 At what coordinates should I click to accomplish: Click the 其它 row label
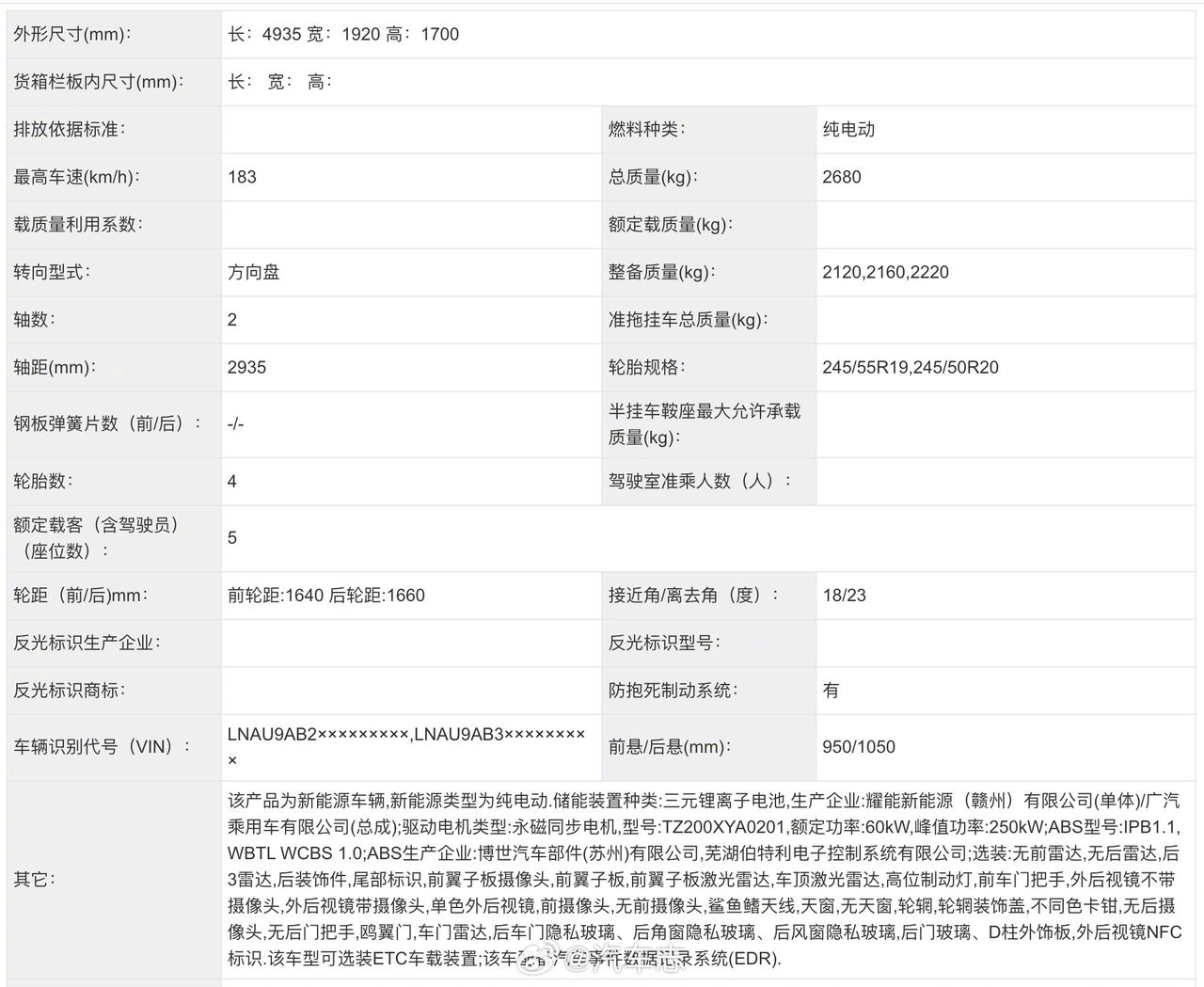coord(34,879)
